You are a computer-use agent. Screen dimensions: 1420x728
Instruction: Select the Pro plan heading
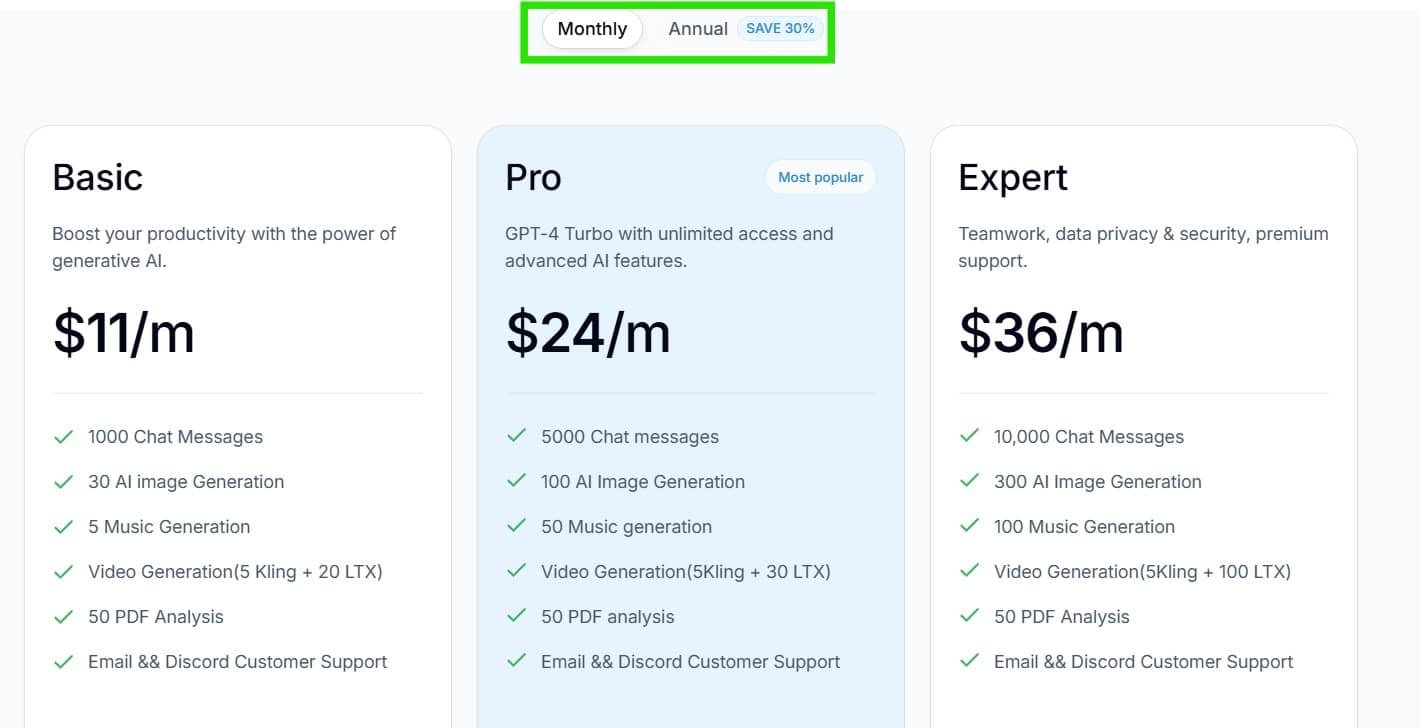[533, 177]
